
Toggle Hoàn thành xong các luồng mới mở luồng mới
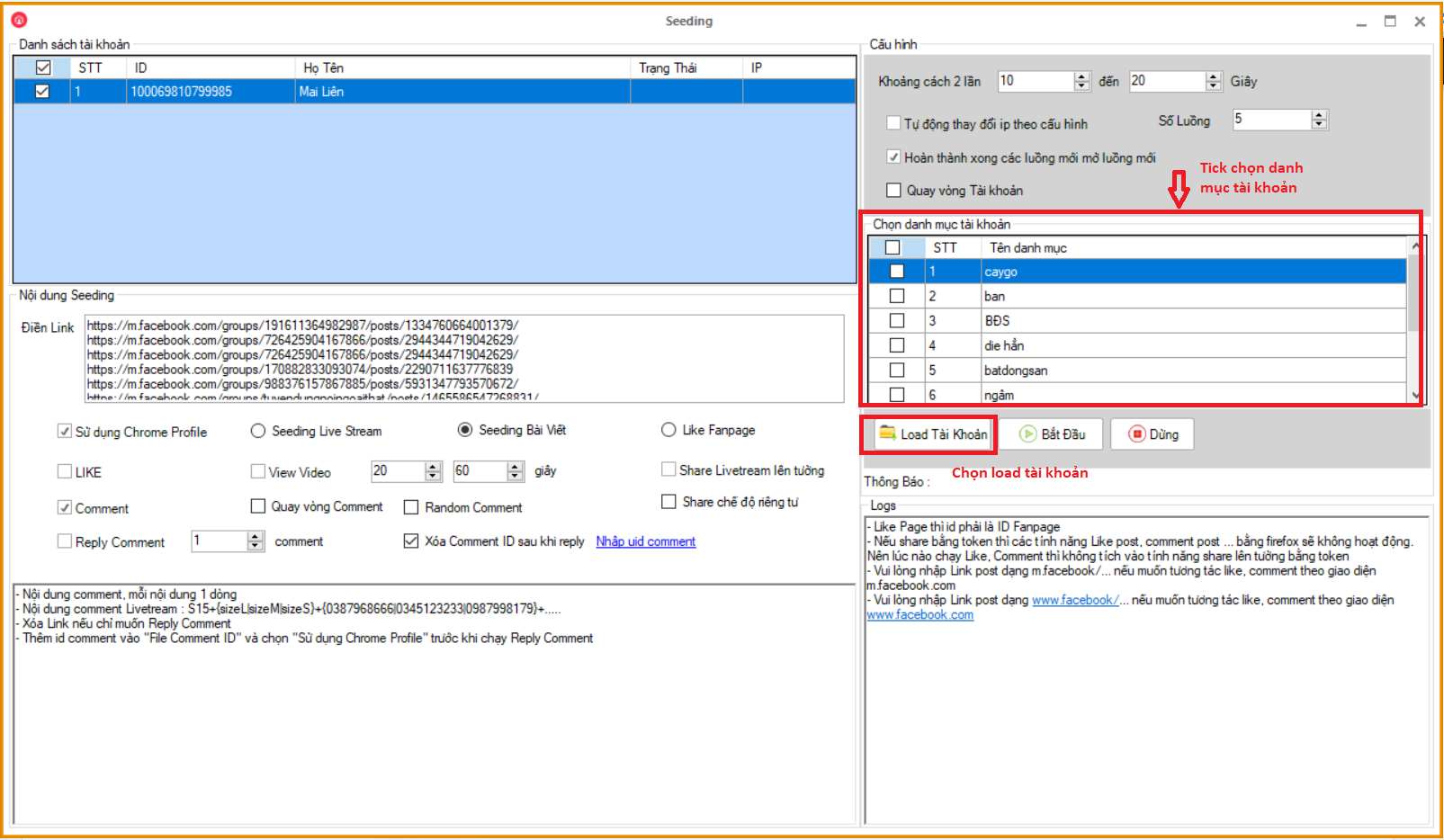(x=893, y=156)
